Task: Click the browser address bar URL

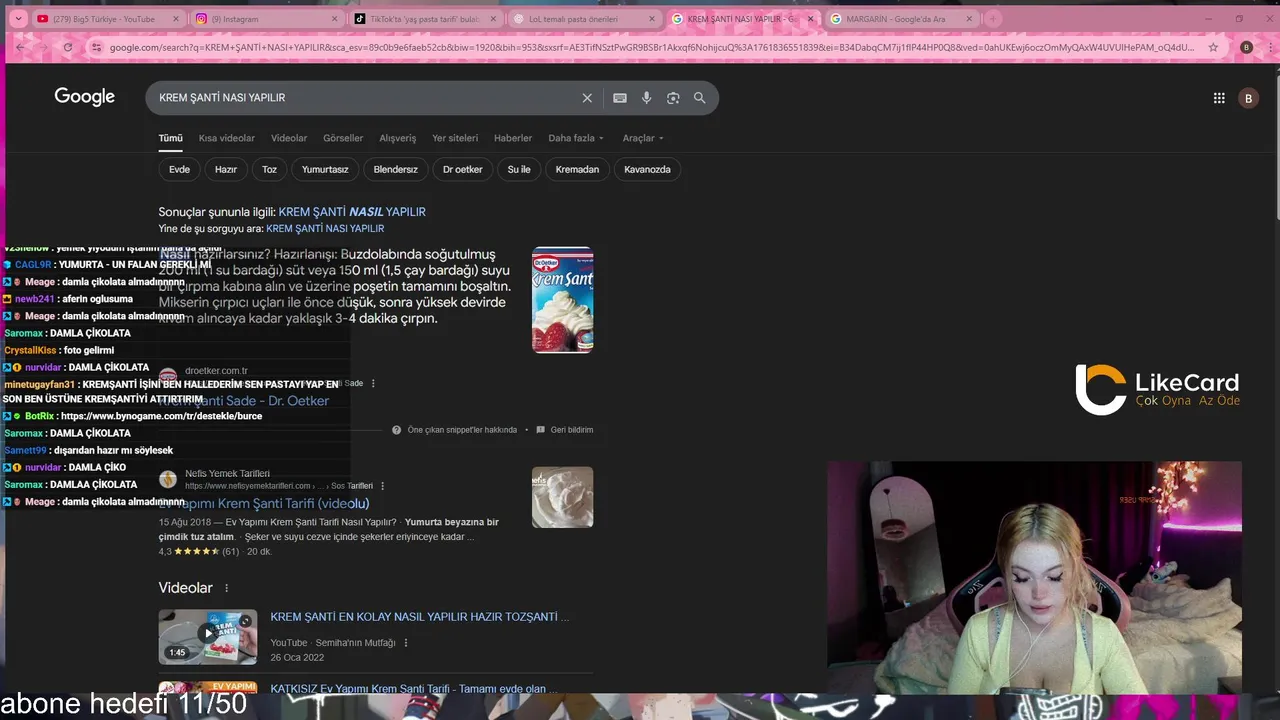Action: (650, 47)
